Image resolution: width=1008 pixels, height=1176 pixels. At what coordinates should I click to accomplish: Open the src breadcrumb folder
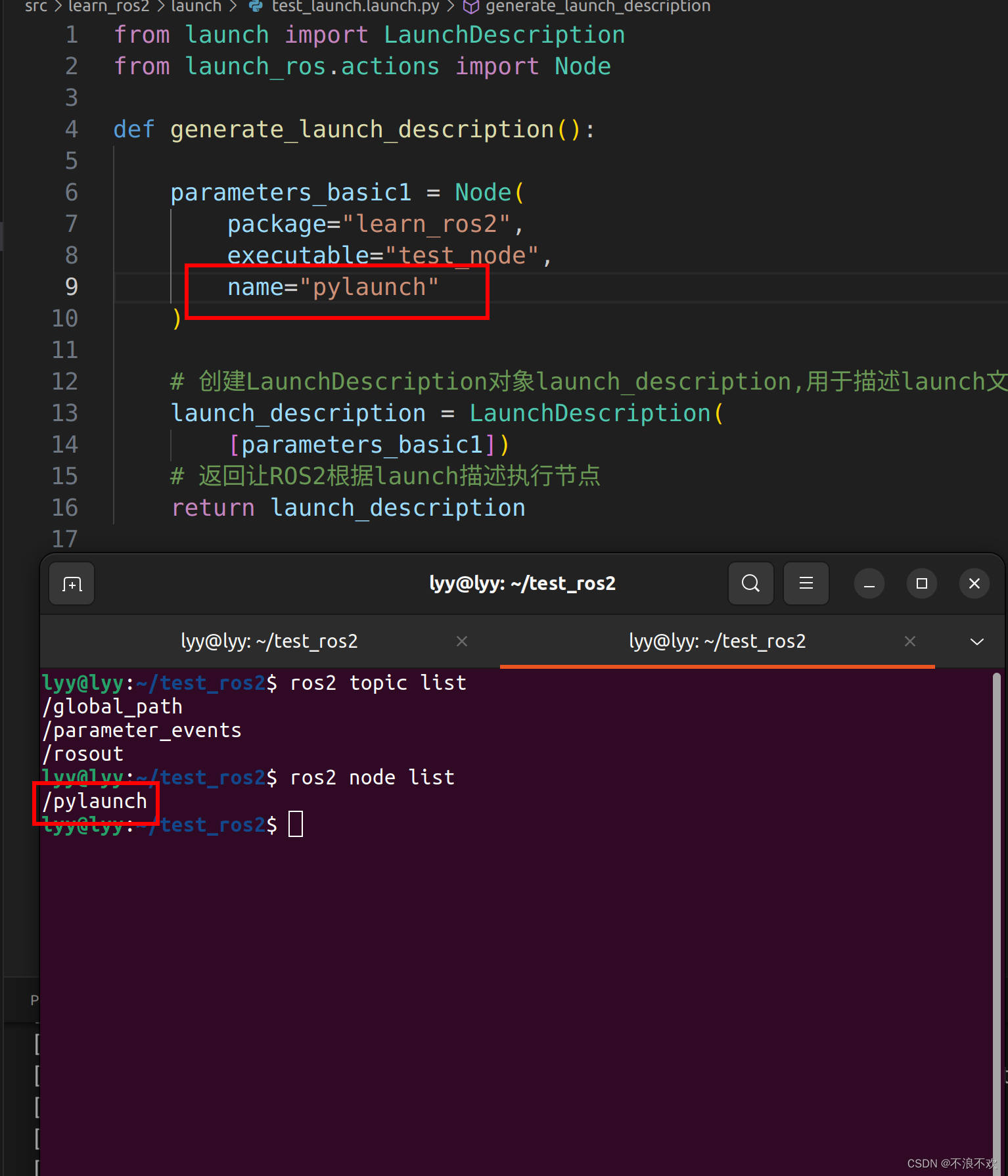point(36,7)
